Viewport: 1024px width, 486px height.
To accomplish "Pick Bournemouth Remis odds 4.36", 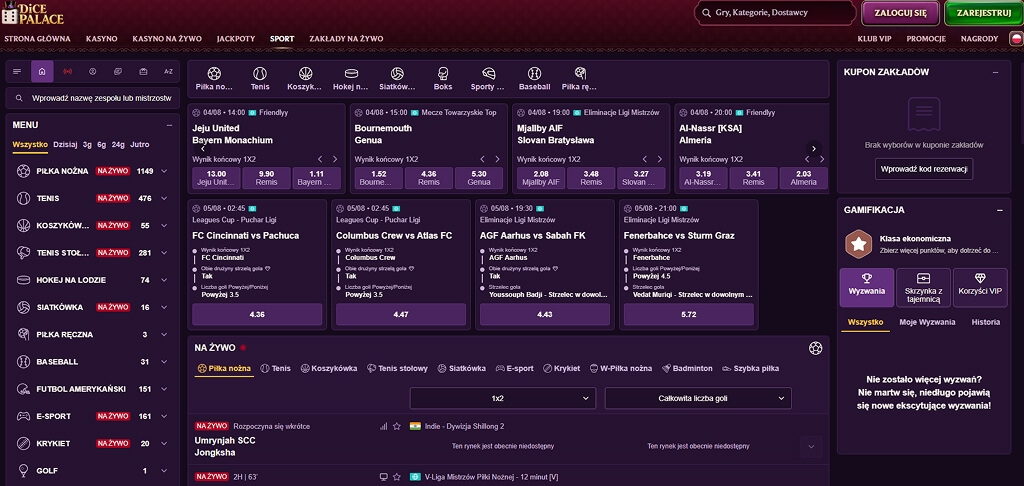I will [428, 178].
